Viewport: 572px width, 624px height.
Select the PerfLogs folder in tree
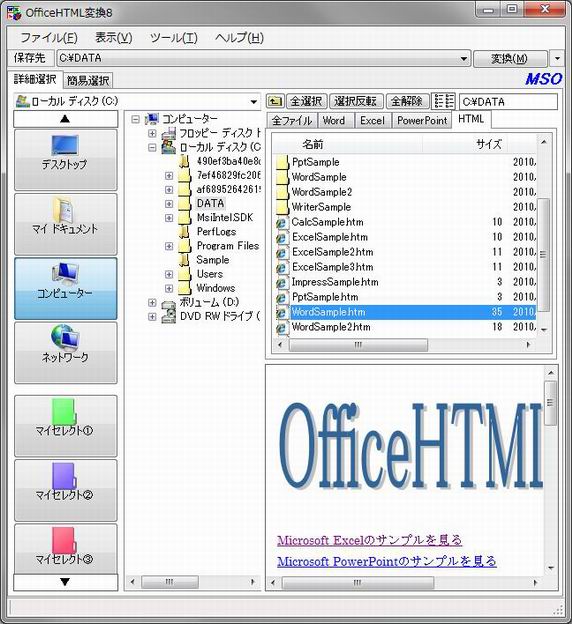(x=216, y=232)
